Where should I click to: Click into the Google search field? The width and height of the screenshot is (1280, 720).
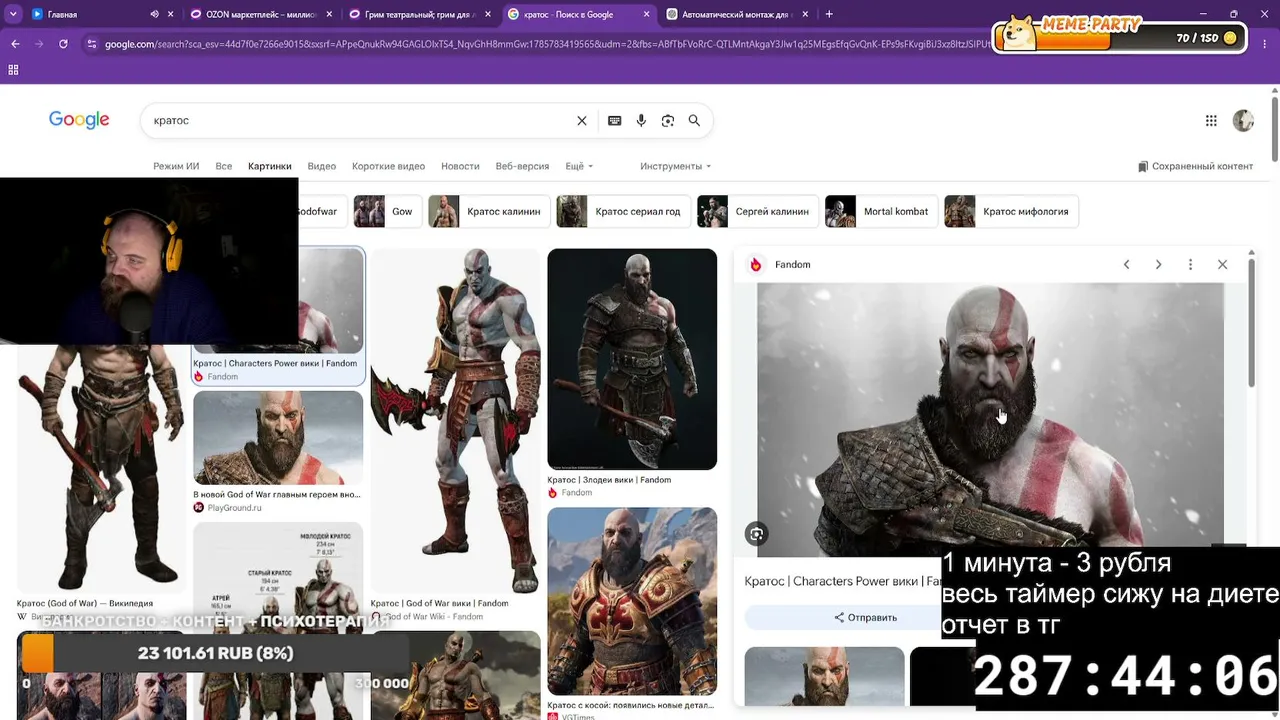pyautogui.click(x=360, y=121)
